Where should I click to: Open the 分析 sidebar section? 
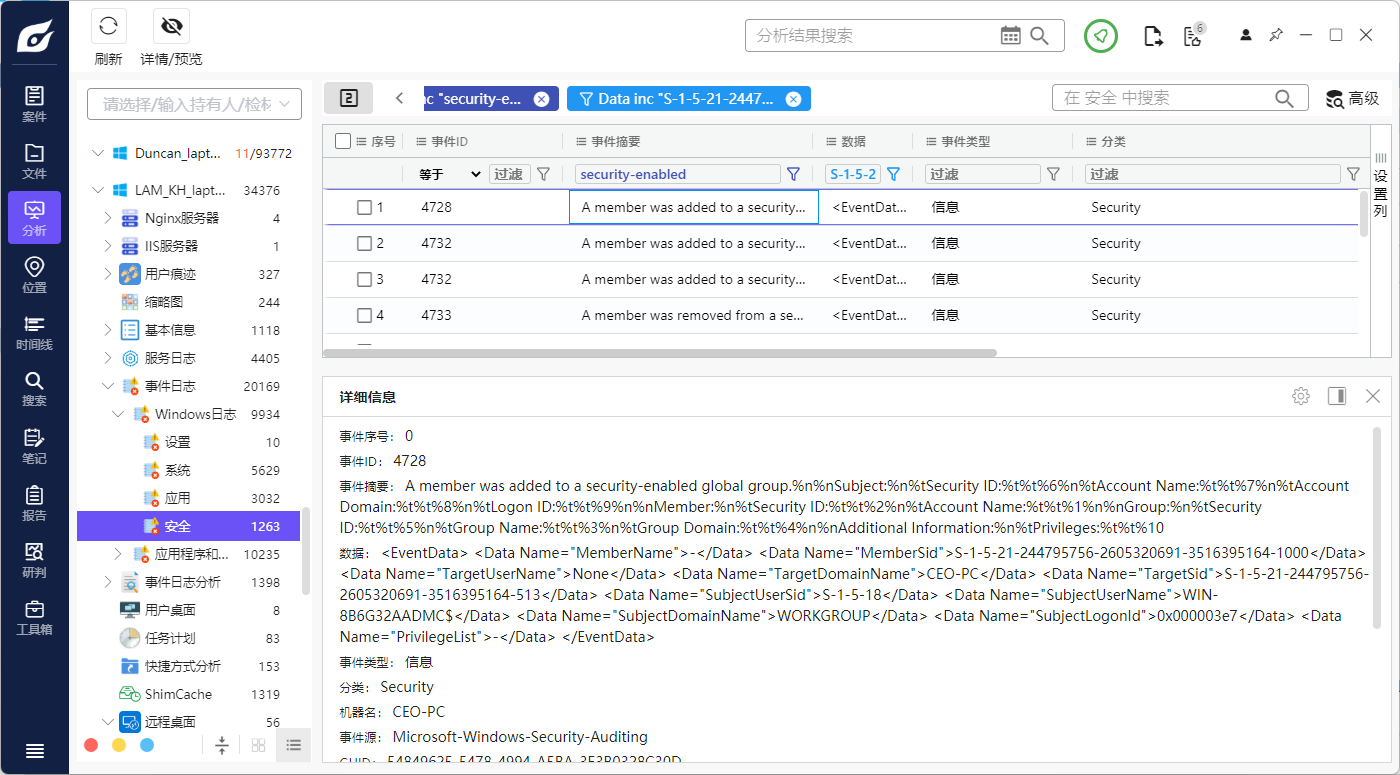(x=34, y=217)
